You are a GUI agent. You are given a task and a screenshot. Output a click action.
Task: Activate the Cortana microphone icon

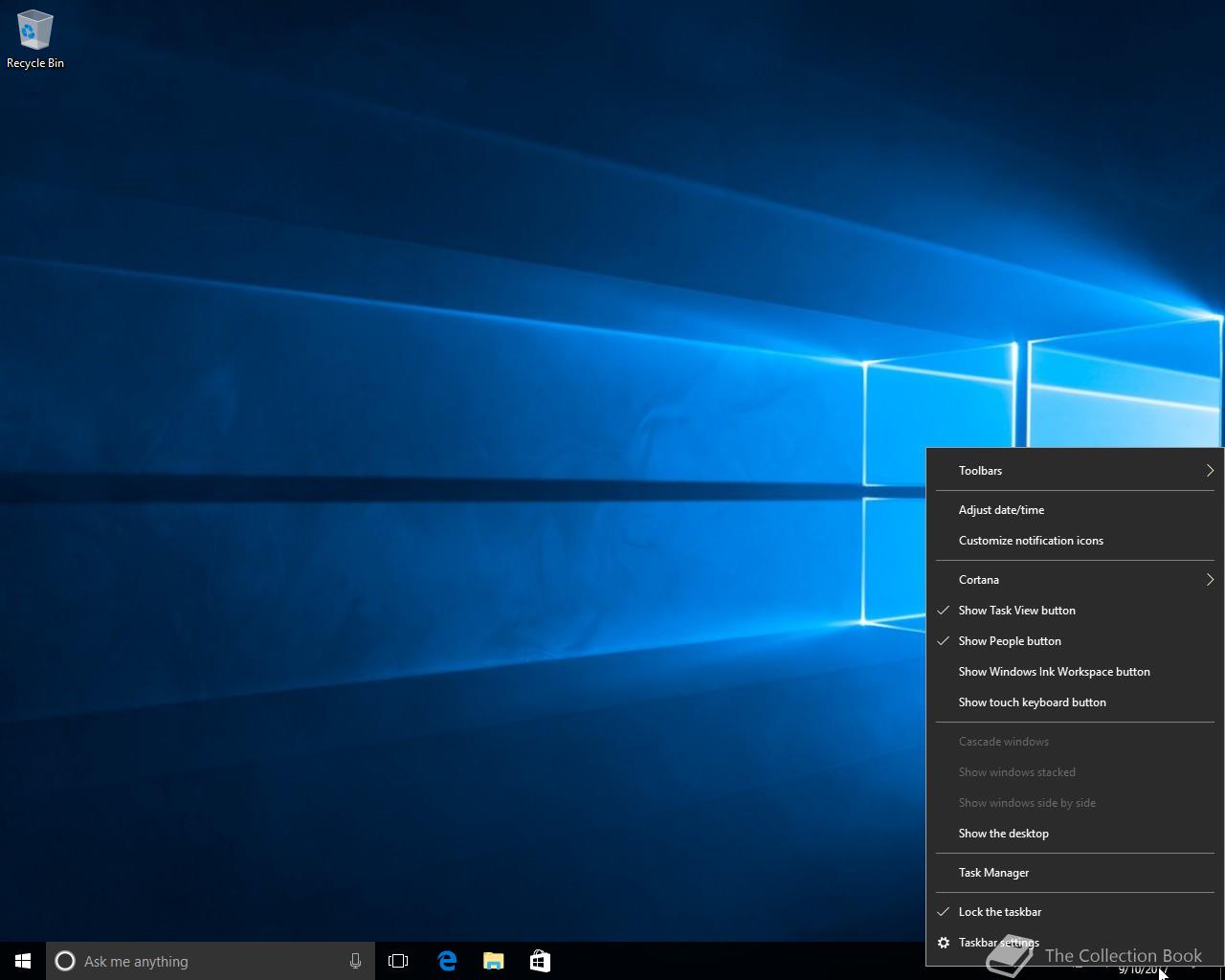355,961
